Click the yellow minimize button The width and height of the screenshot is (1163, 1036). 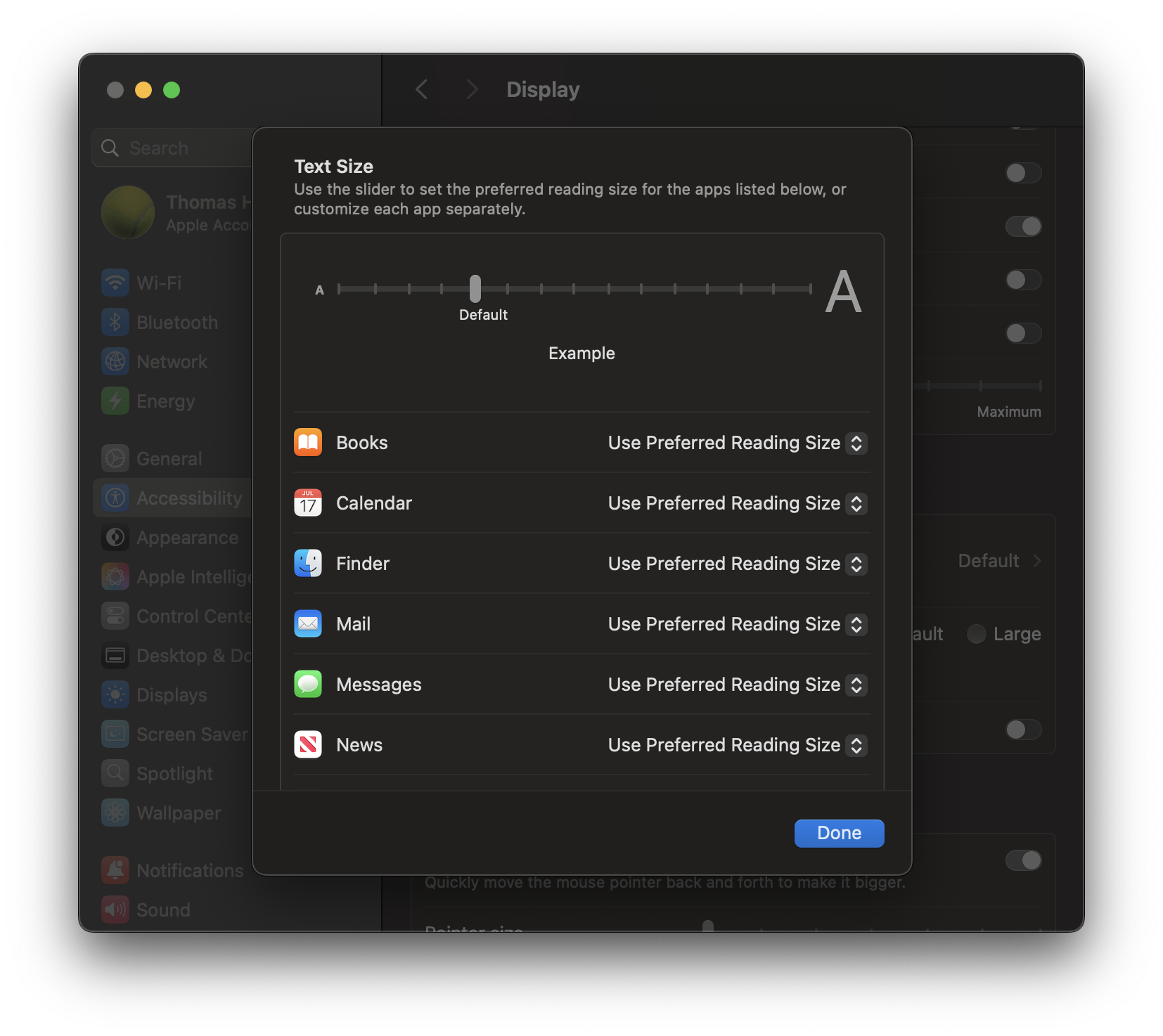pos(143,90)
